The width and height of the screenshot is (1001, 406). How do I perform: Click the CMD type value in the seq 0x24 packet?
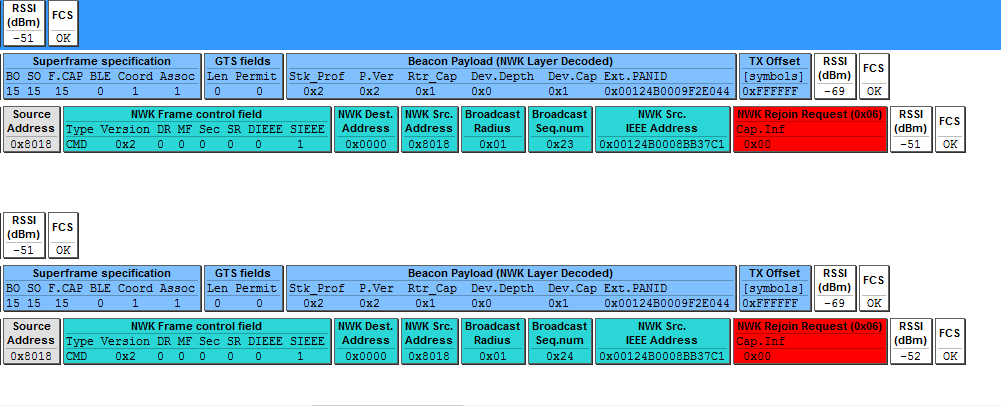77,356
